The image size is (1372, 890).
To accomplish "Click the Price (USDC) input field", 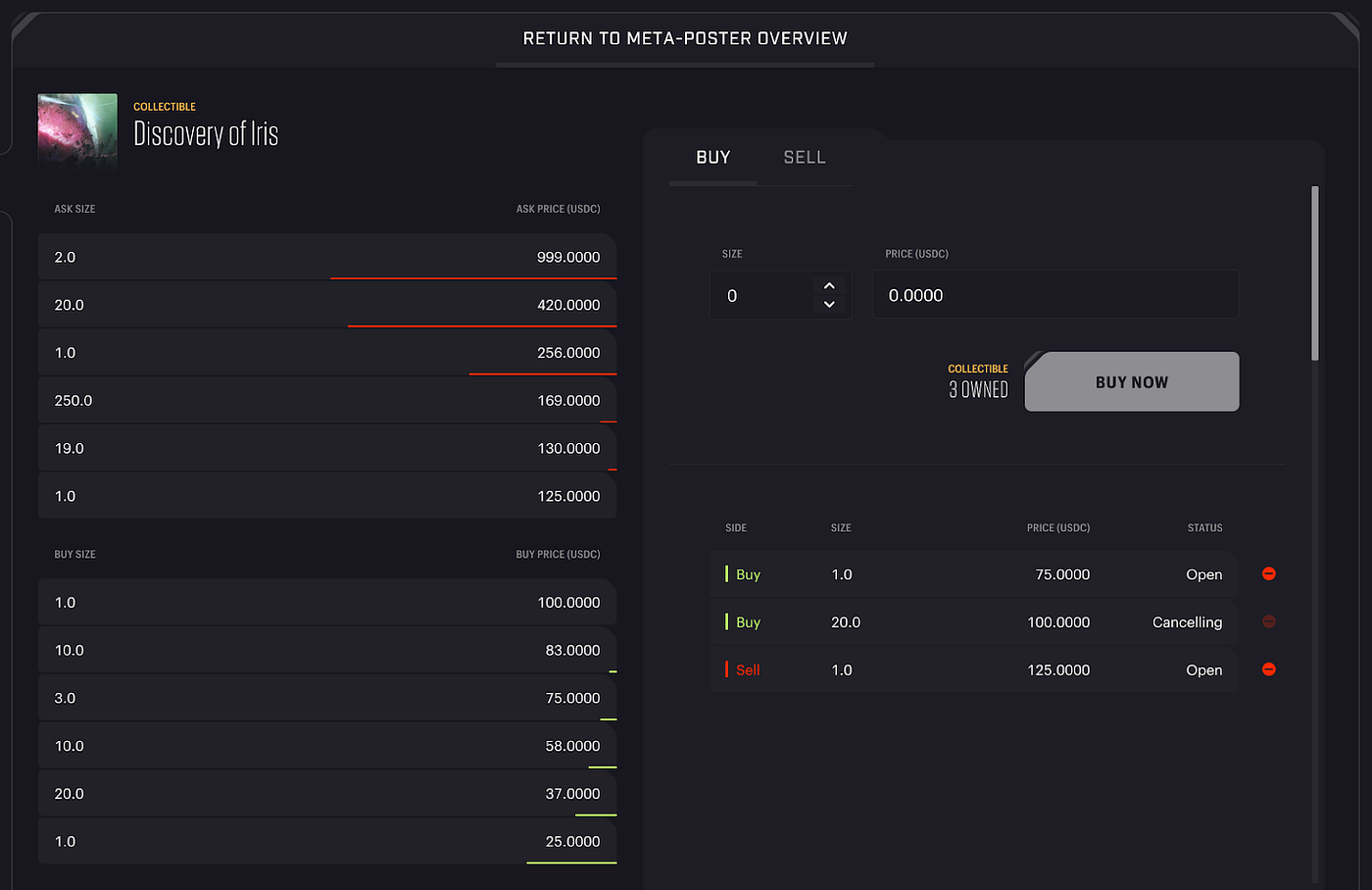I will (x=1055, y=294).
